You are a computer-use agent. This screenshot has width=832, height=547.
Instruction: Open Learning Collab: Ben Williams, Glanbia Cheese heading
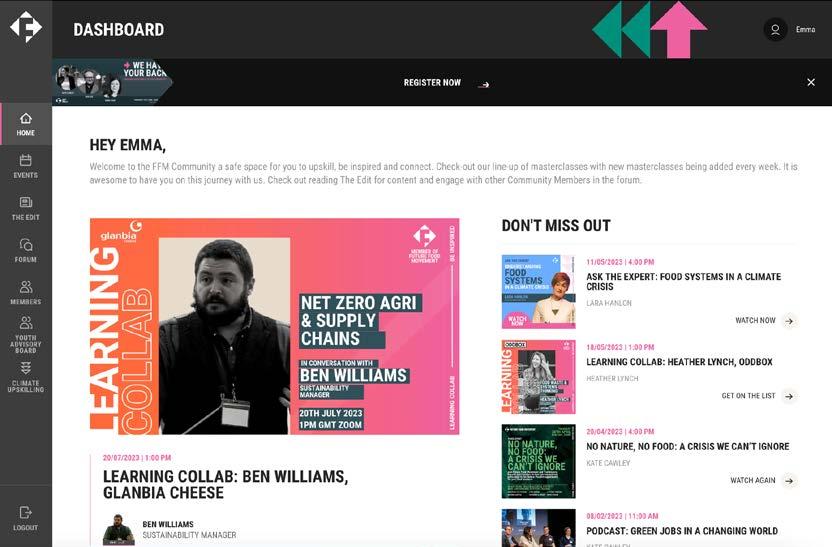pos(226,484)
